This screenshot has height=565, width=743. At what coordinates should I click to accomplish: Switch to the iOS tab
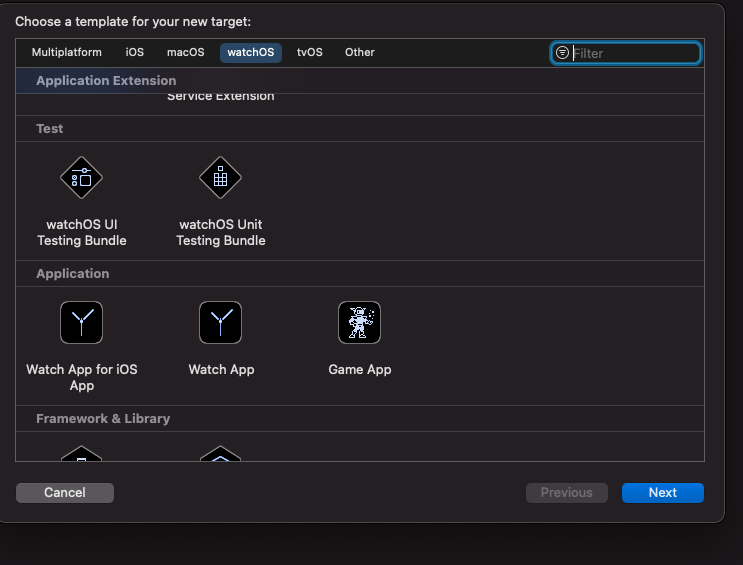tap(135, 52)
